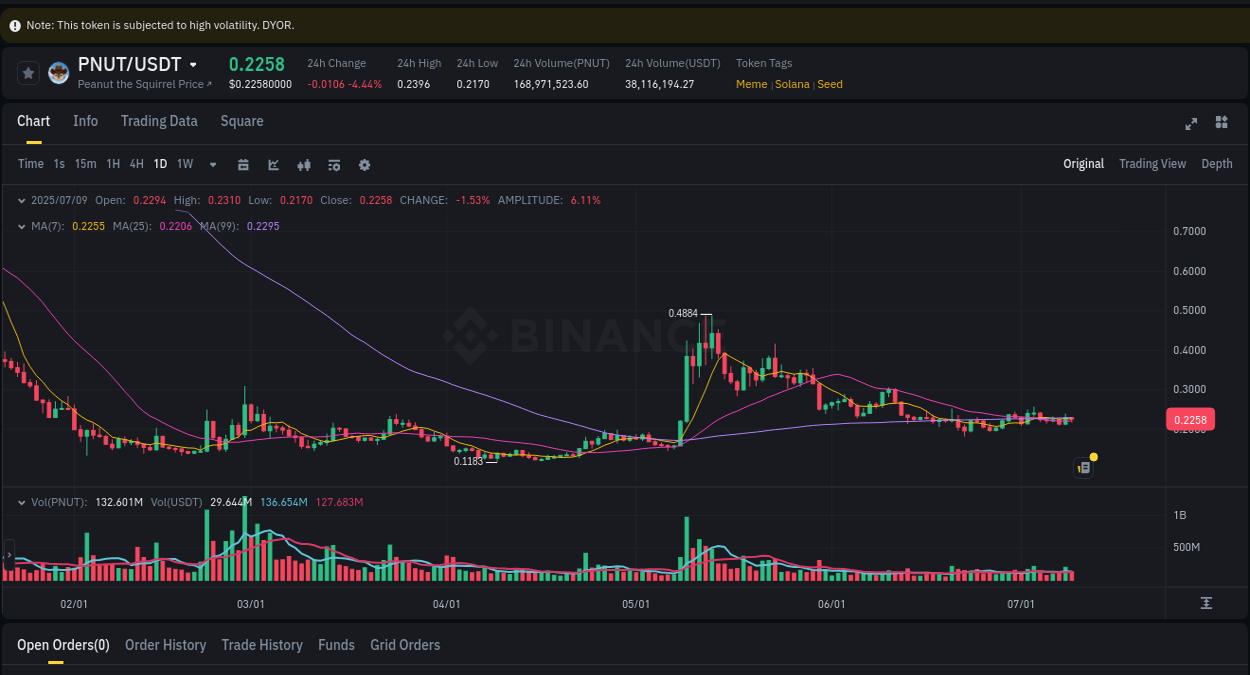The width and height of the screenshot is (1250, 675).
Task: Open the extra timeframes dropdown arrow
Action: (x=212, y=164)
